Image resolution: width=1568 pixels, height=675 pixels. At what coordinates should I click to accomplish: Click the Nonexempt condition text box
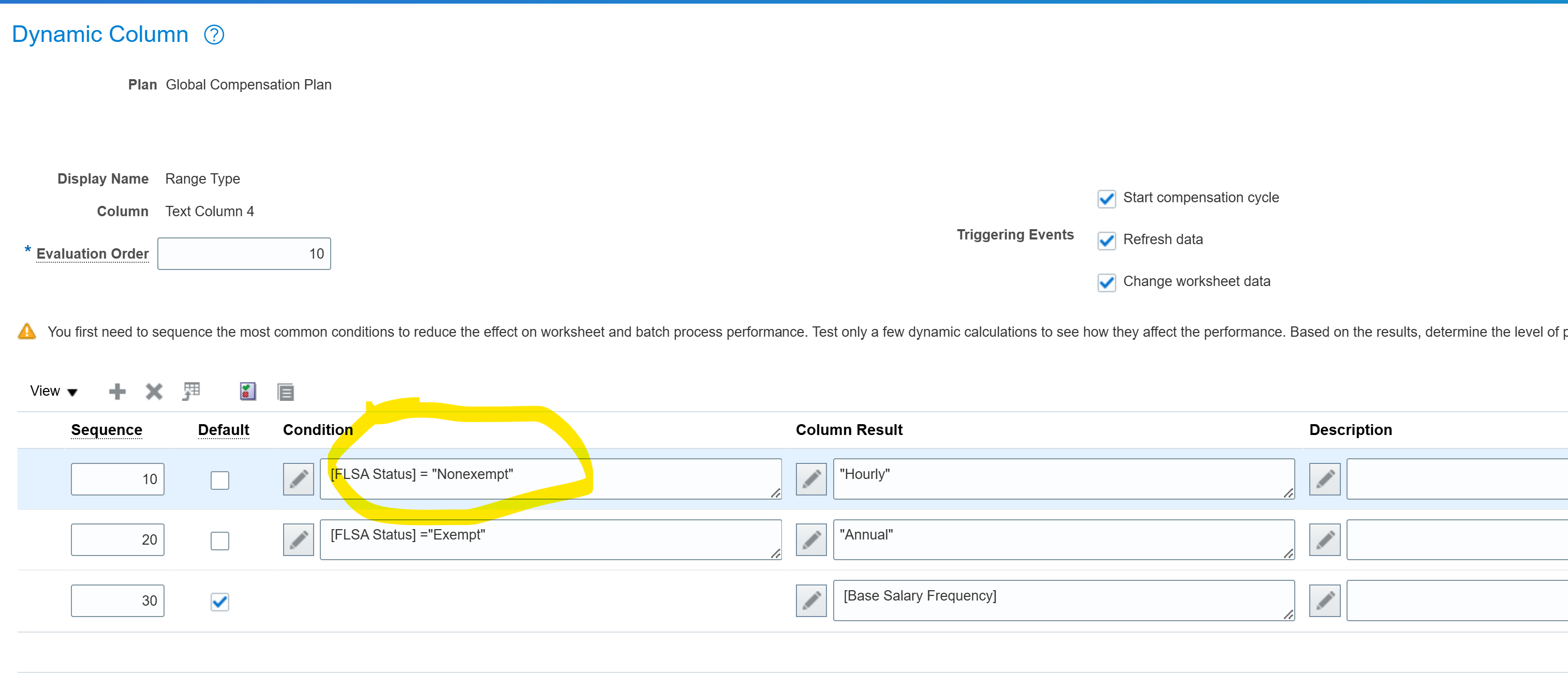coord(551,479)
